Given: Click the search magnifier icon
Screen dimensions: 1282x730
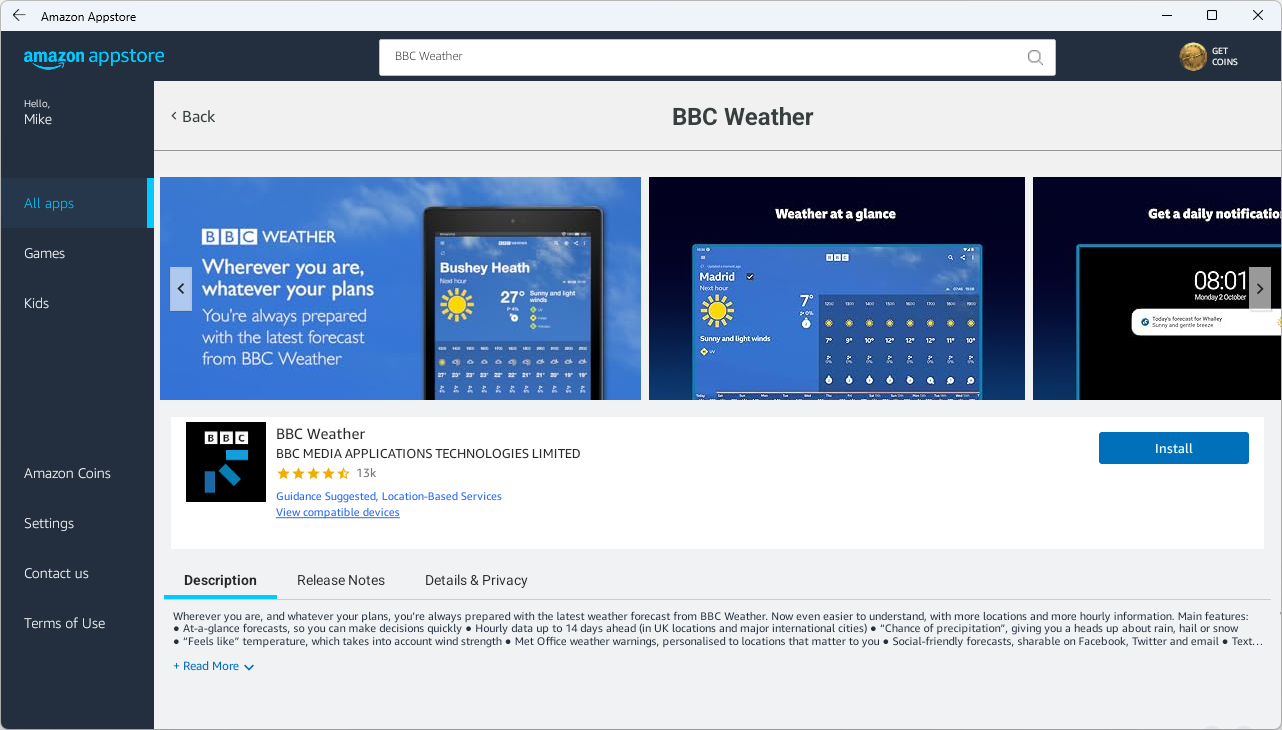Looking at the screenshot, I should 1035,57.
